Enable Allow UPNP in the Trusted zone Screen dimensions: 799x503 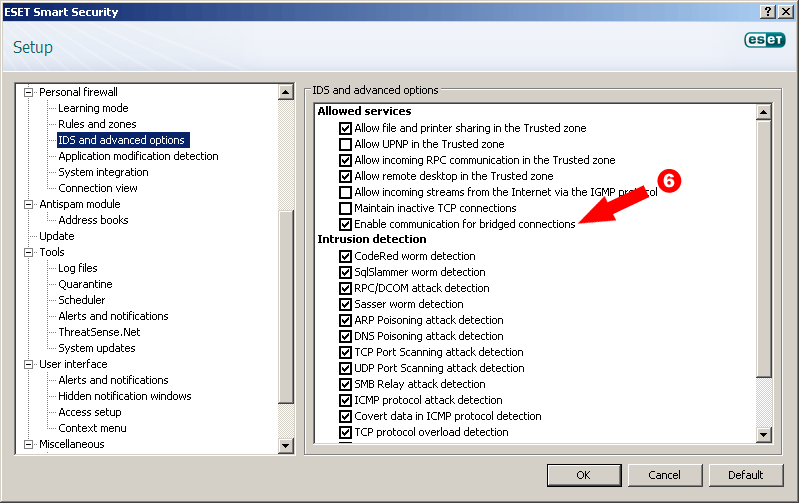point(345,144)
